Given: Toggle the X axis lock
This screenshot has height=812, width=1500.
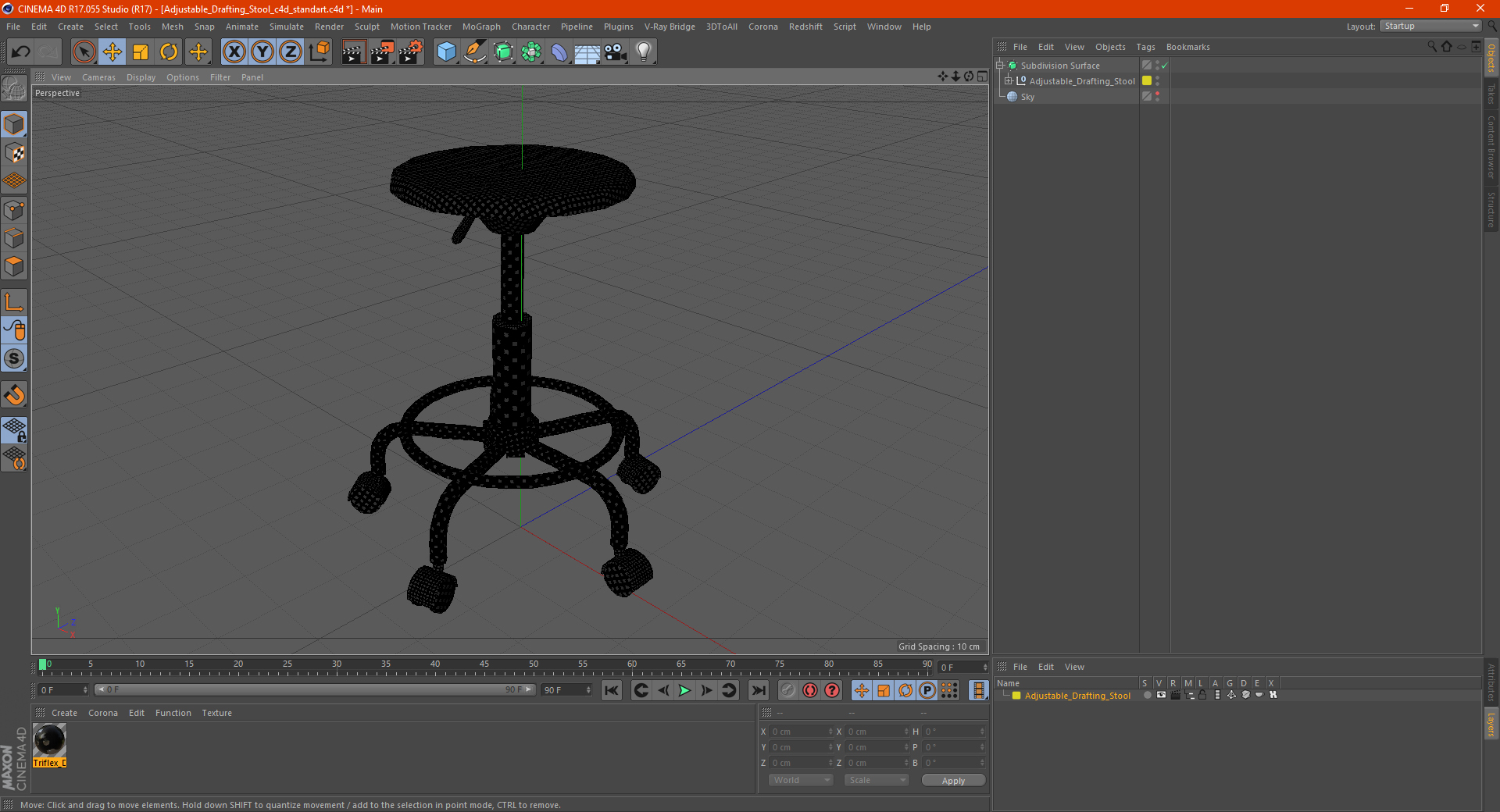Looking at the screenshot, I should (x=234, y=52).
